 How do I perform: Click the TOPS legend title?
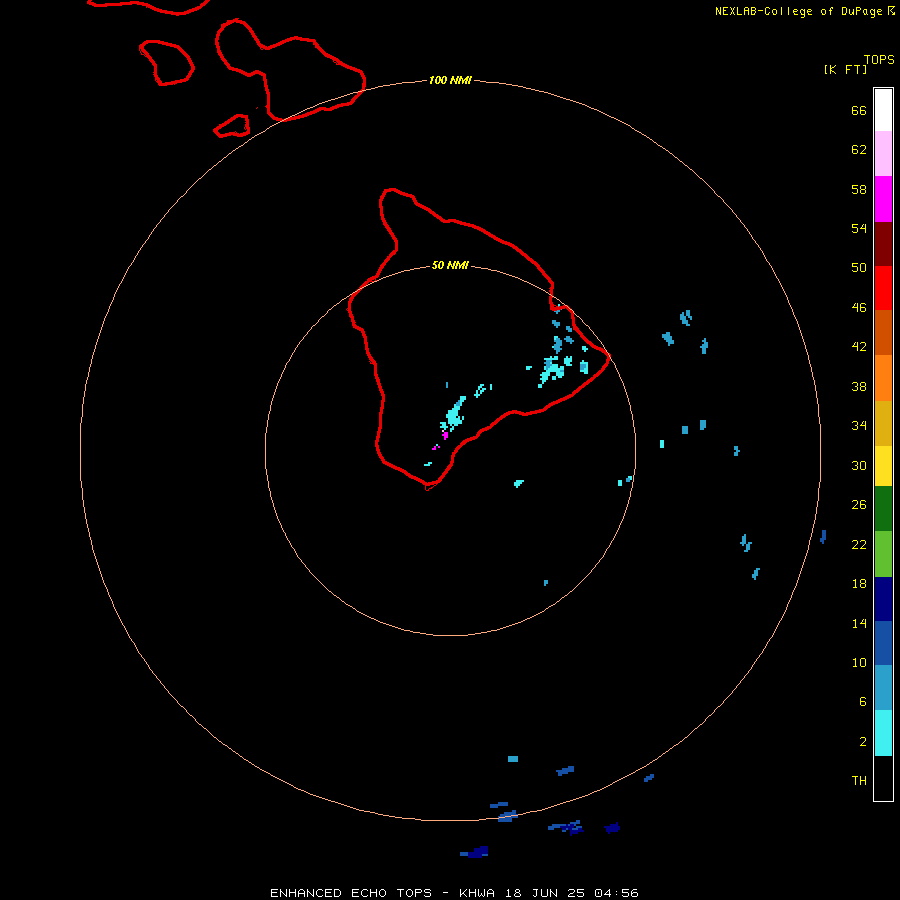pyautogui.click(x=879, y=59)
